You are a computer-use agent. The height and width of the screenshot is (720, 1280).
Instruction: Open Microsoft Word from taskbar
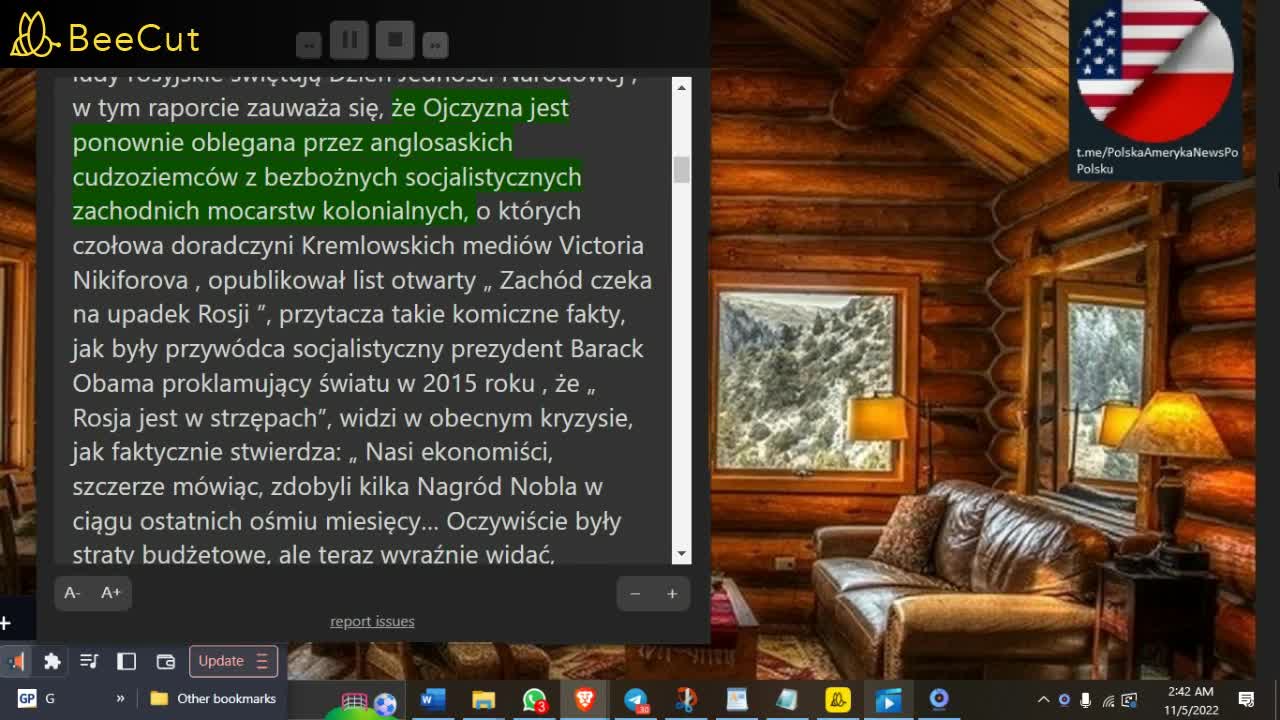[x=432, y=700]
